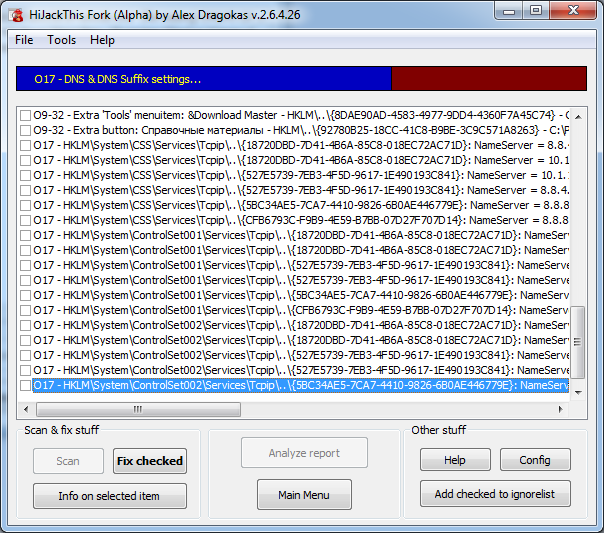Click the down arrow of the vertical scrollbar
The image size is (604, 533).
pyautogui.click(x=577, y=393)
